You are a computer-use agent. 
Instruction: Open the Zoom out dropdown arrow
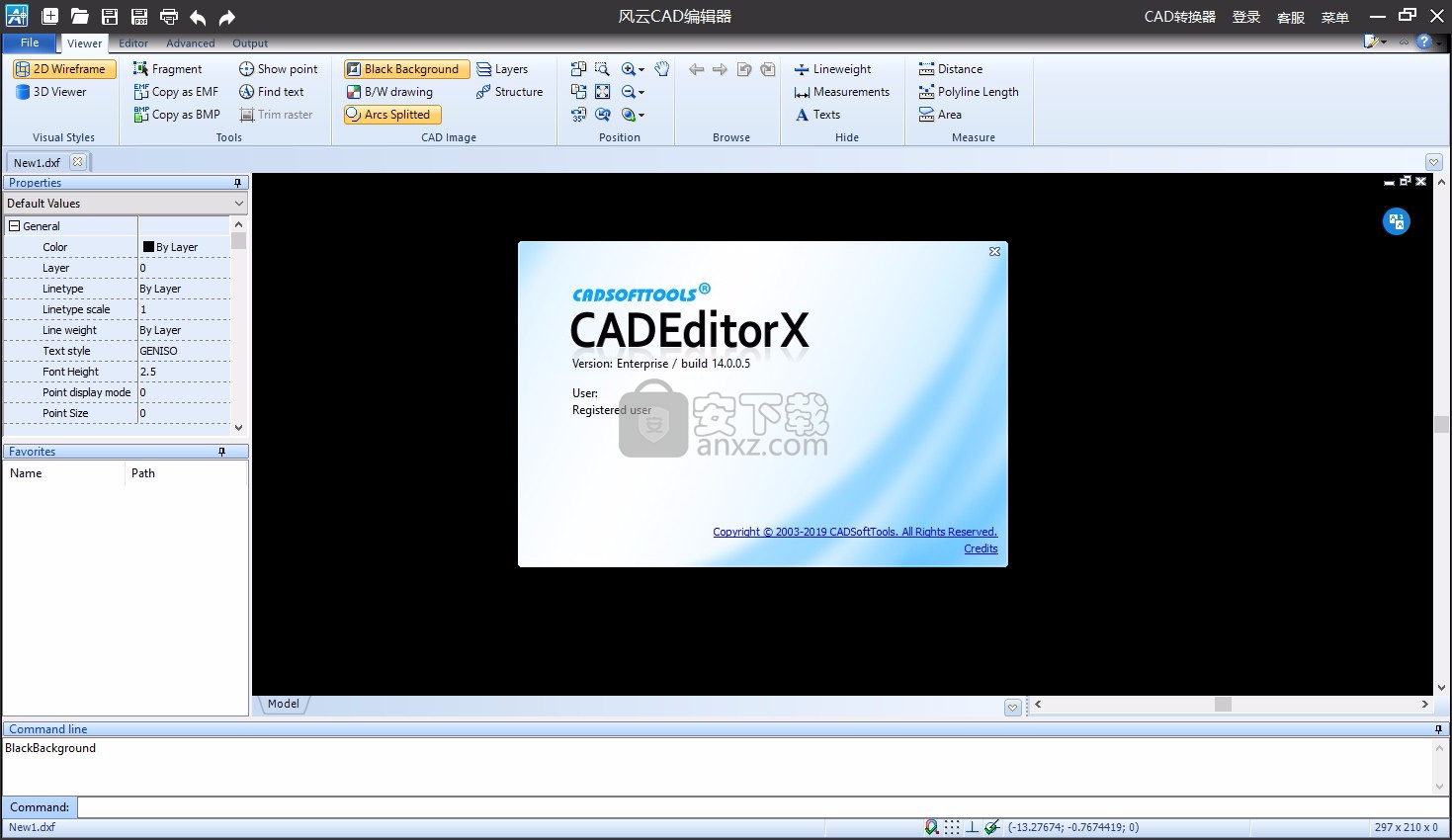(641, 92)
